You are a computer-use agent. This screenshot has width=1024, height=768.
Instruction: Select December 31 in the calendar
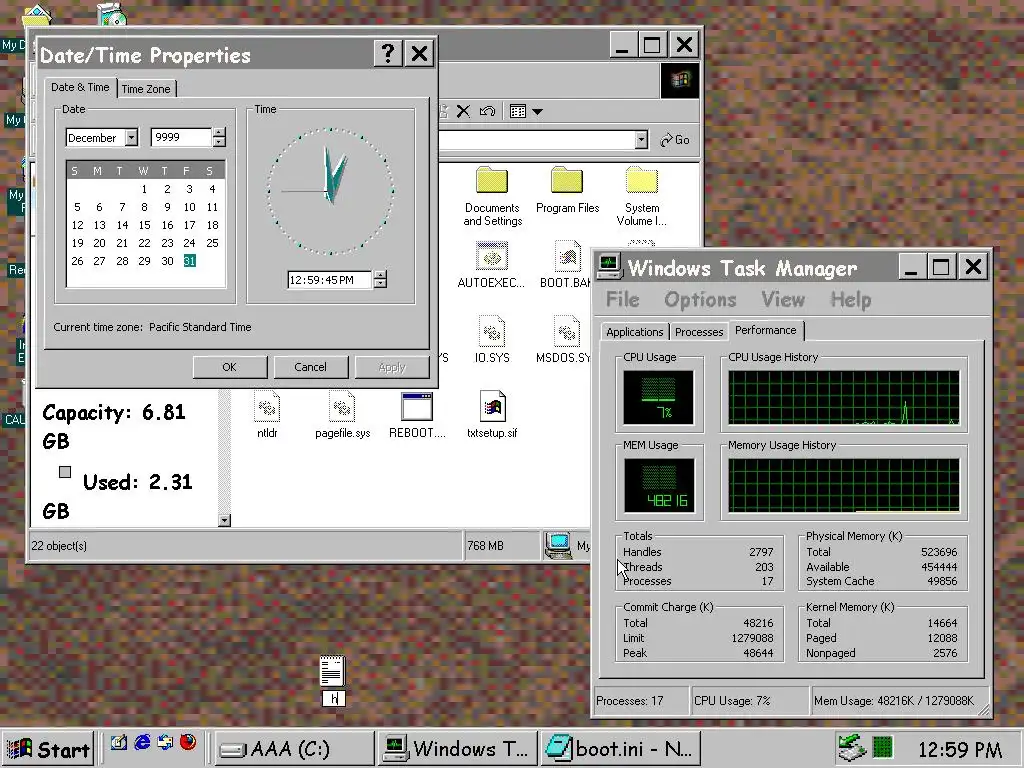point(189,261)
